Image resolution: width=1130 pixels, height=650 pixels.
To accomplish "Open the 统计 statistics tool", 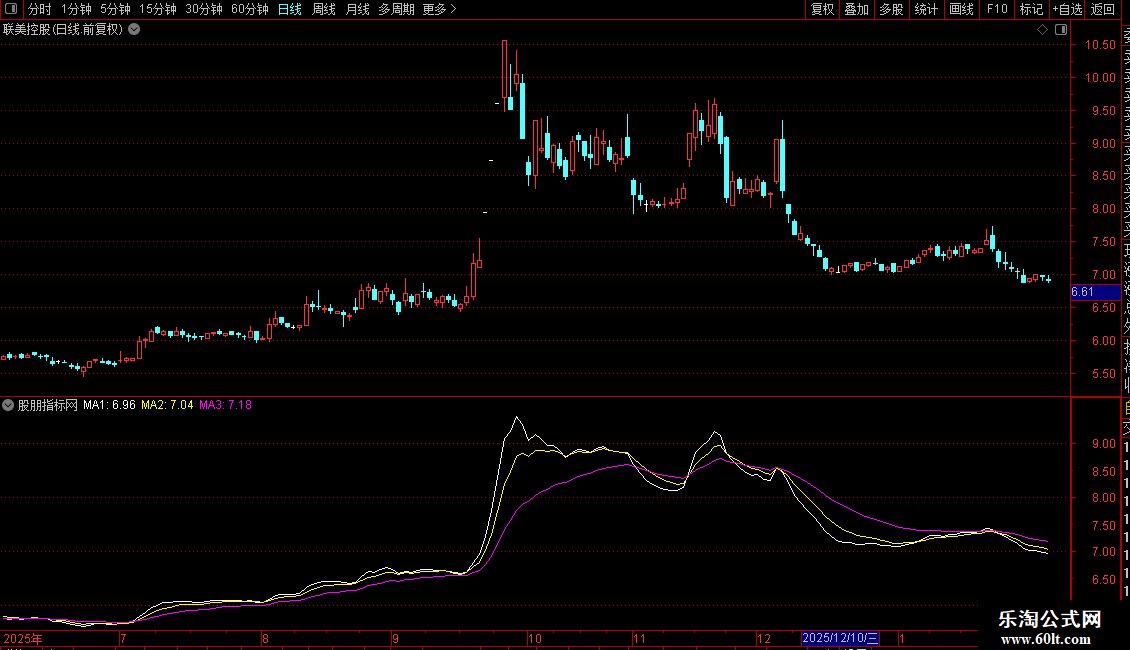I will [x=926, y=9].
